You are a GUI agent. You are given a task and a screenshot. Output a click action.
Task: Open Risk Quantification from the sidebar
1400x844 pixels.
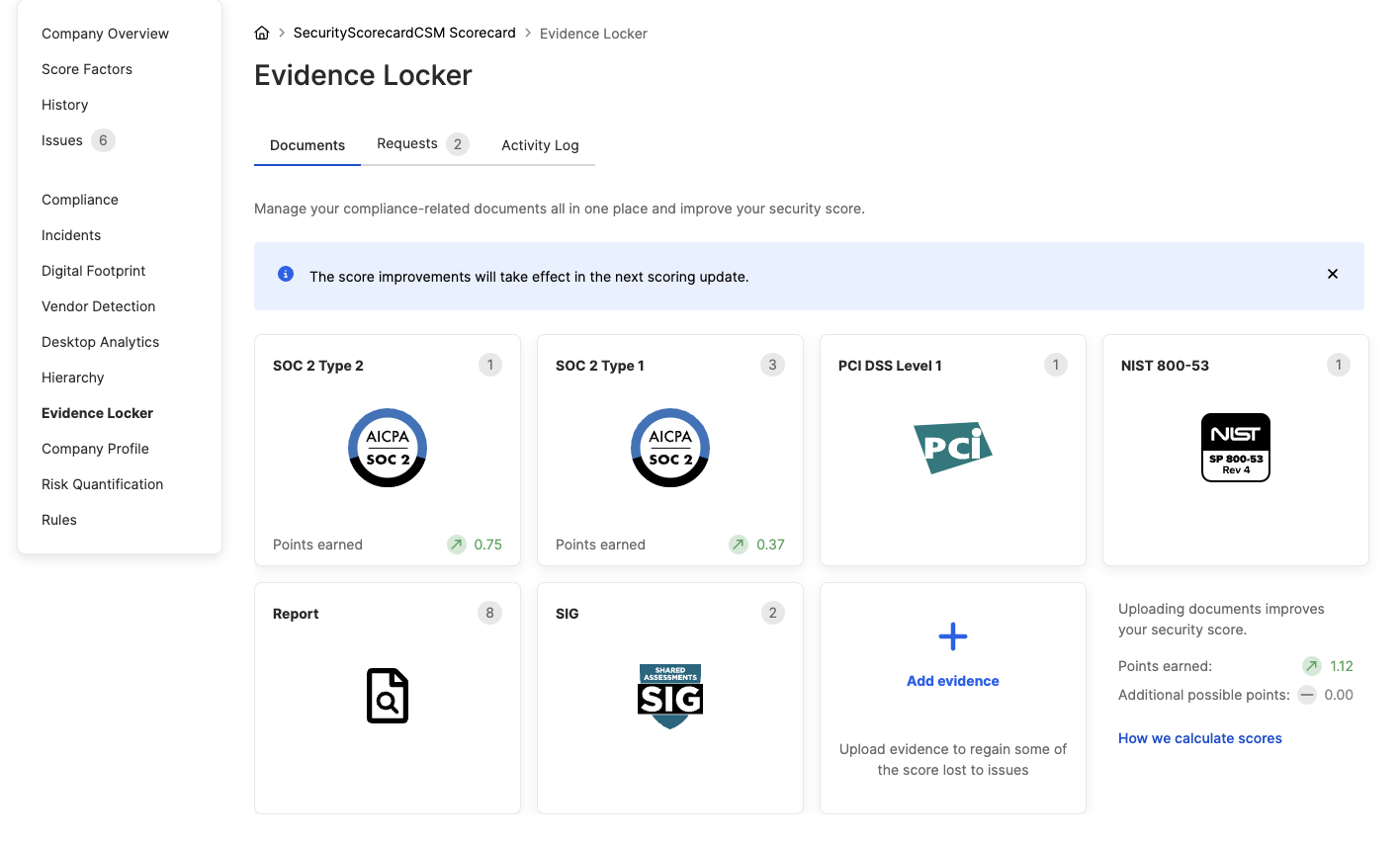[102, 484]
